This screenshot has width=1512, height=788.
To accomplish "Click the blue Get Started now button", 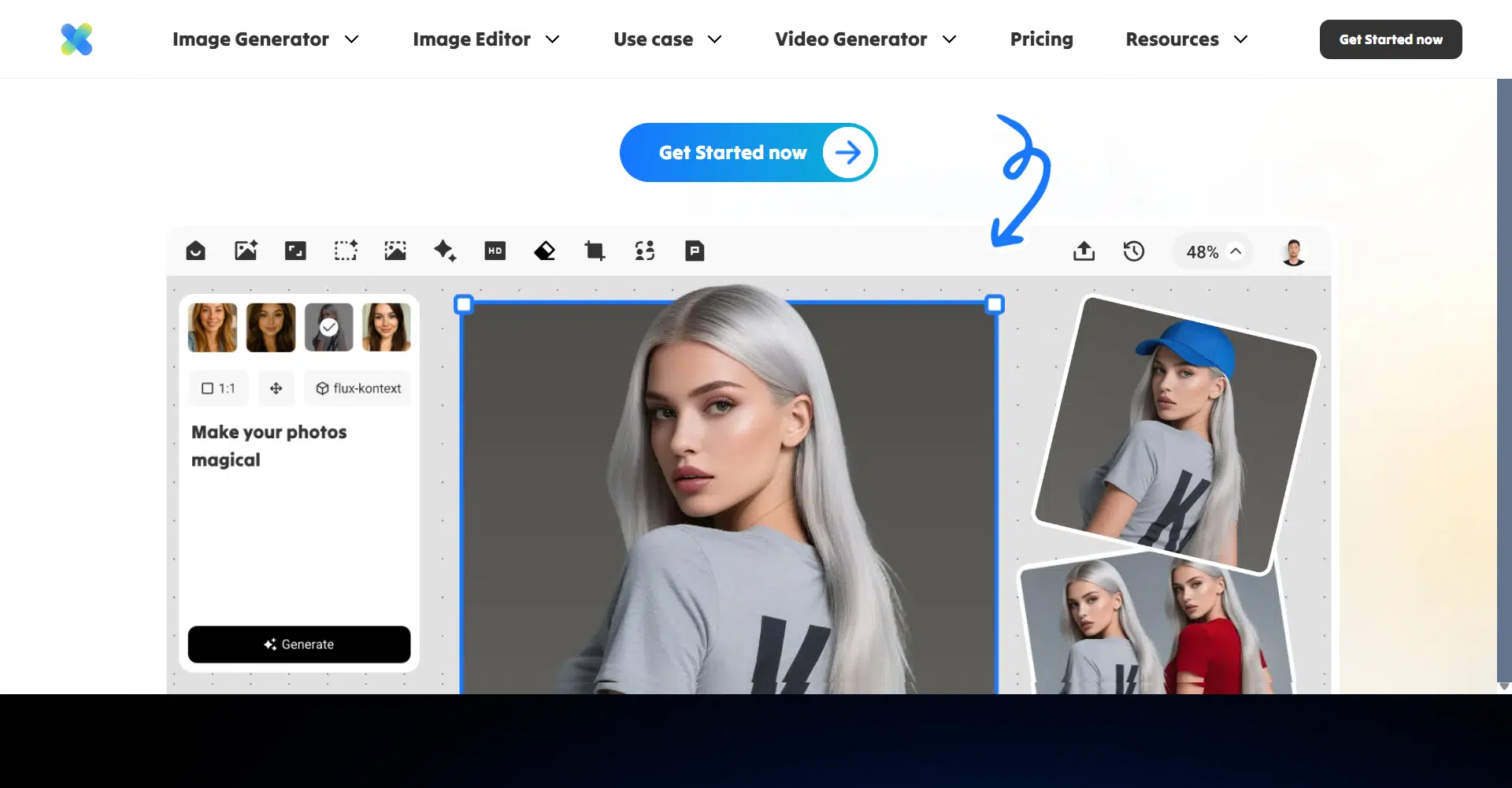I will [748, 153].
